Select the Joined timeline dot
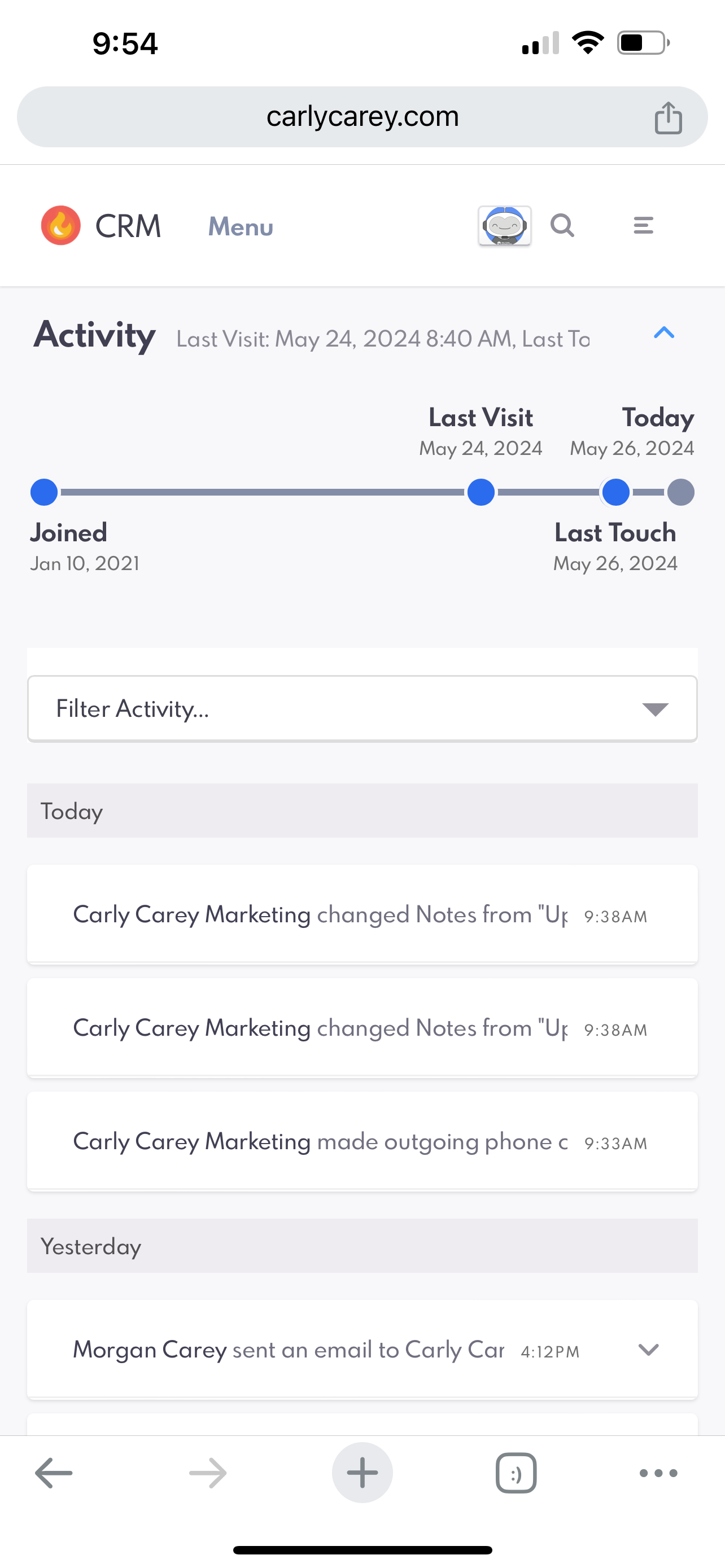725x1568 pixels. 44,492
